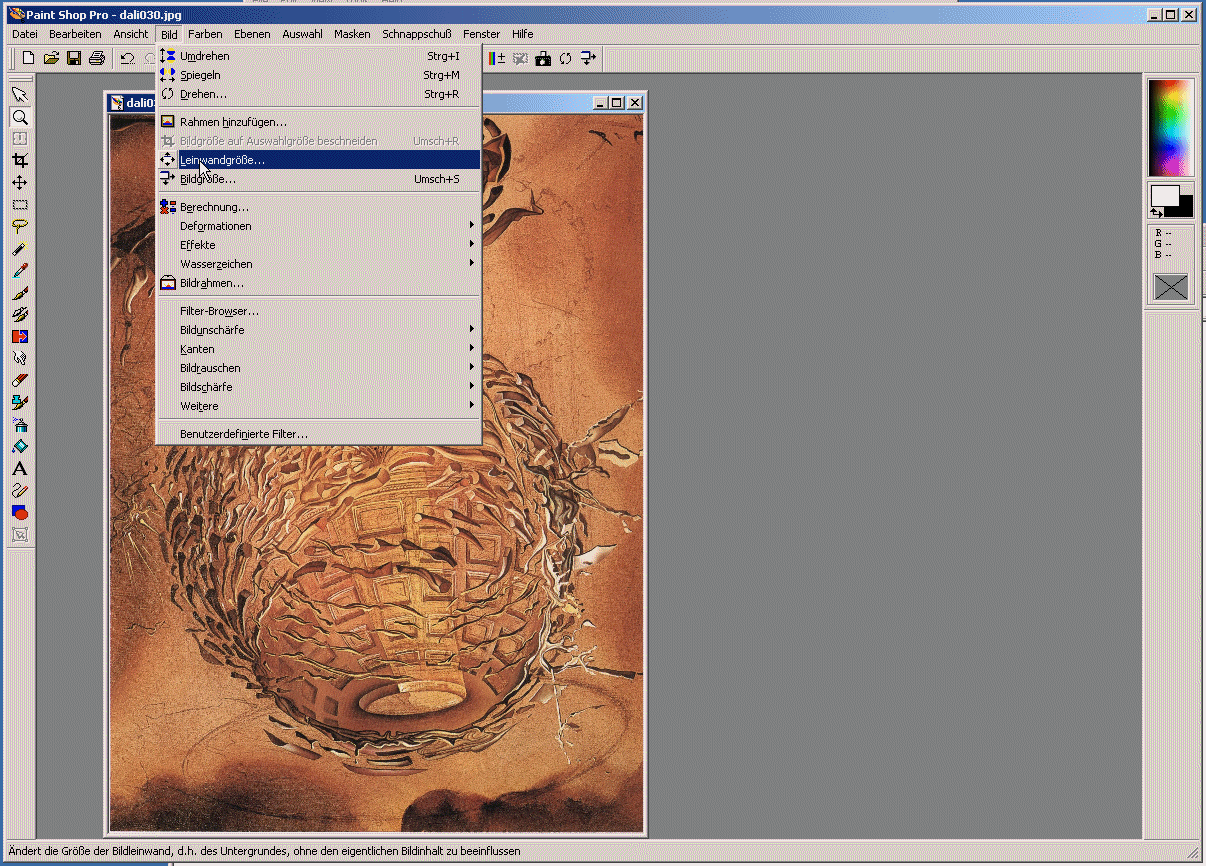Open the Ebenen menu

click(252, 34)
